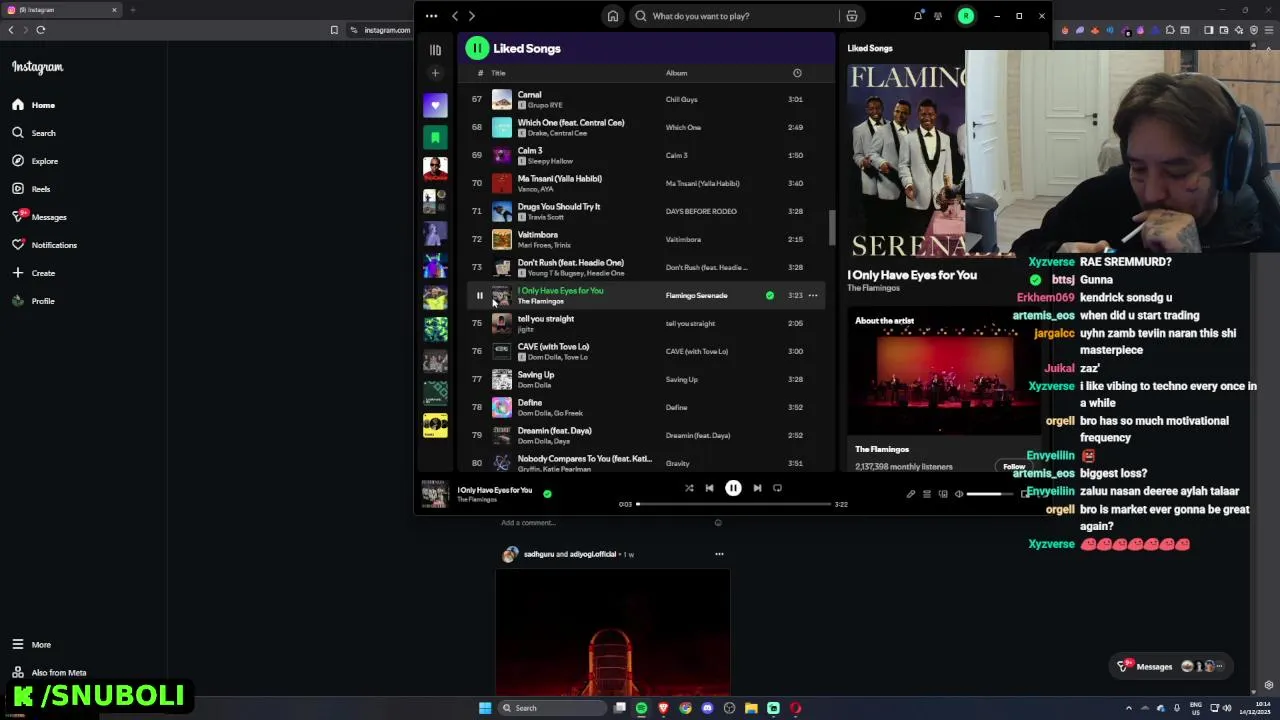This screenshot has height=720, width=1280.
Task: Open Instagram Create
Action: click(34, 273)
